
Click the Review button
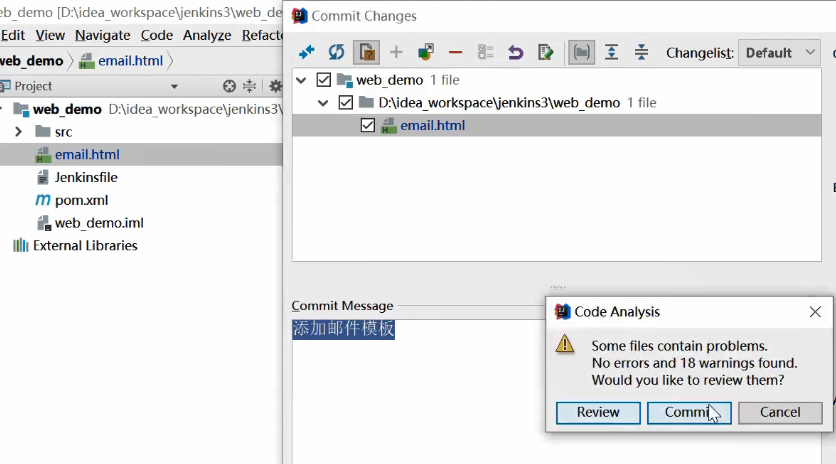598,413
